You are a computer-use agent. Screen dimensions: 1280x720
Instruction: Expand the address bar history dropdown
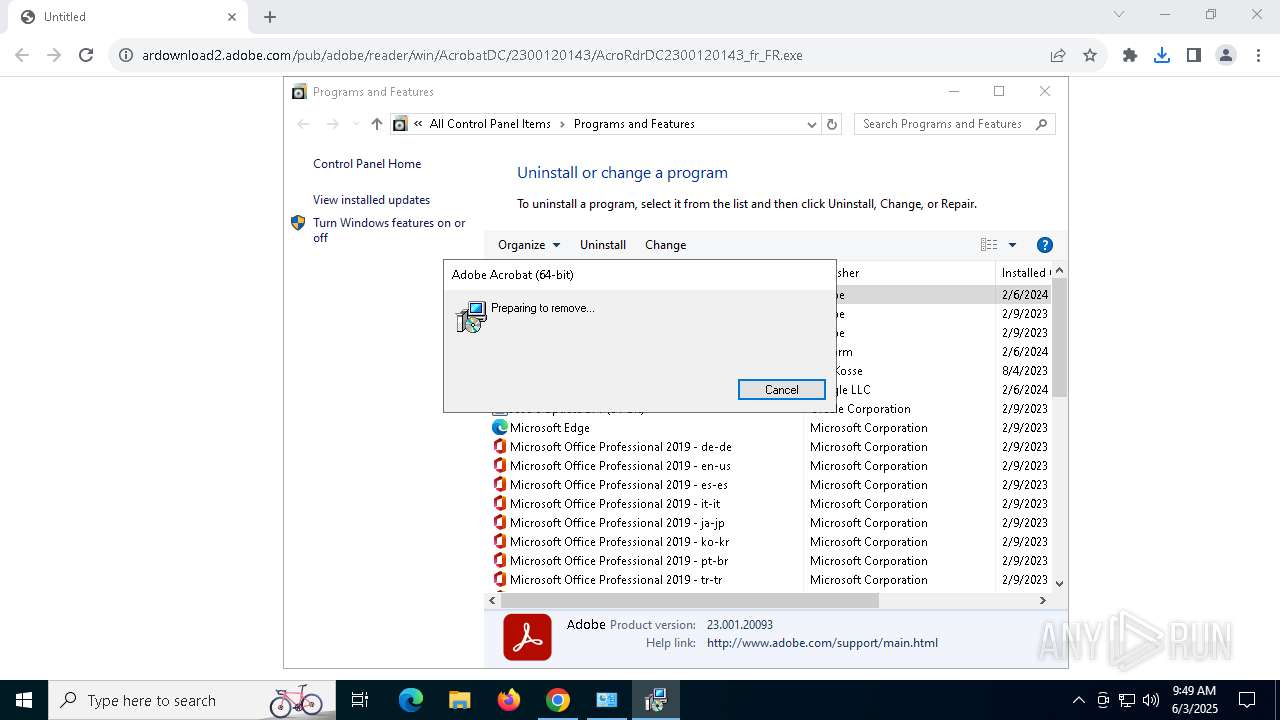[811, 124]
